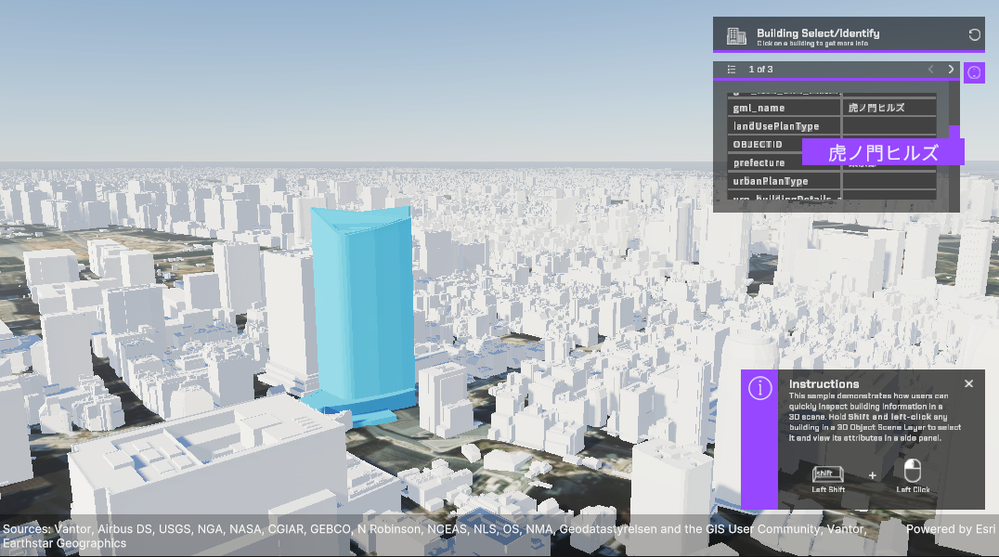
Task: Click the gml_name value 虎ノ門ヒルズ cell
Action: [x=889, y=108]
